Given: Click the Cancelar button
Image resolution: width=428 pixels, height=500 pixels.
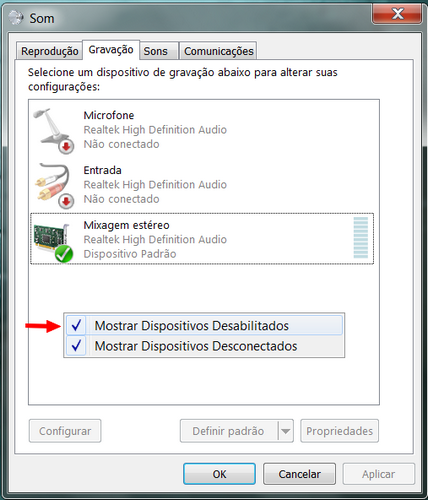Looking at the screenshot, I should (299, 474).
